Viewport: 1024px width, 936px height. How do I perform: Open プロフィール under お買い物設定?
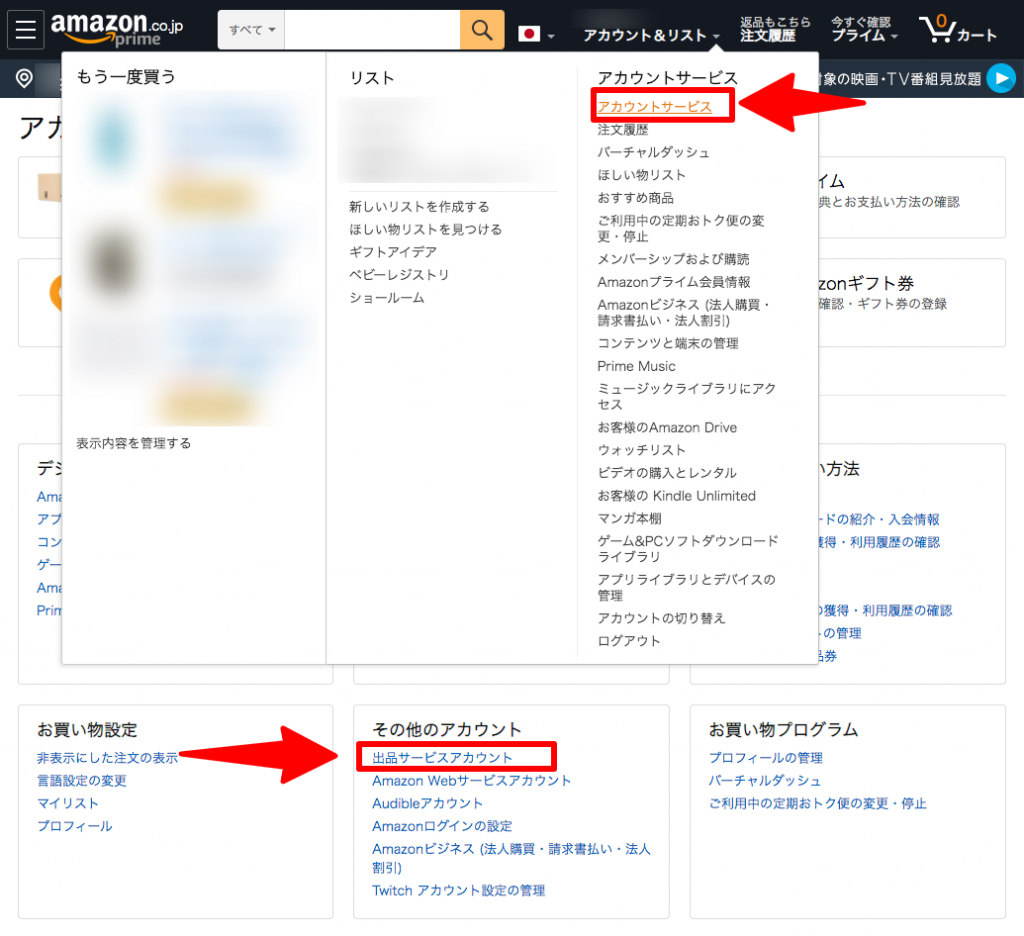(x=74, y=826)
